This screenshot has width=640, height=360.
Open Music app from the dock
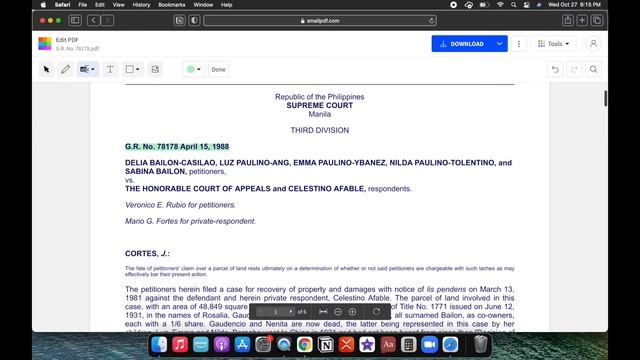[180, 344]
